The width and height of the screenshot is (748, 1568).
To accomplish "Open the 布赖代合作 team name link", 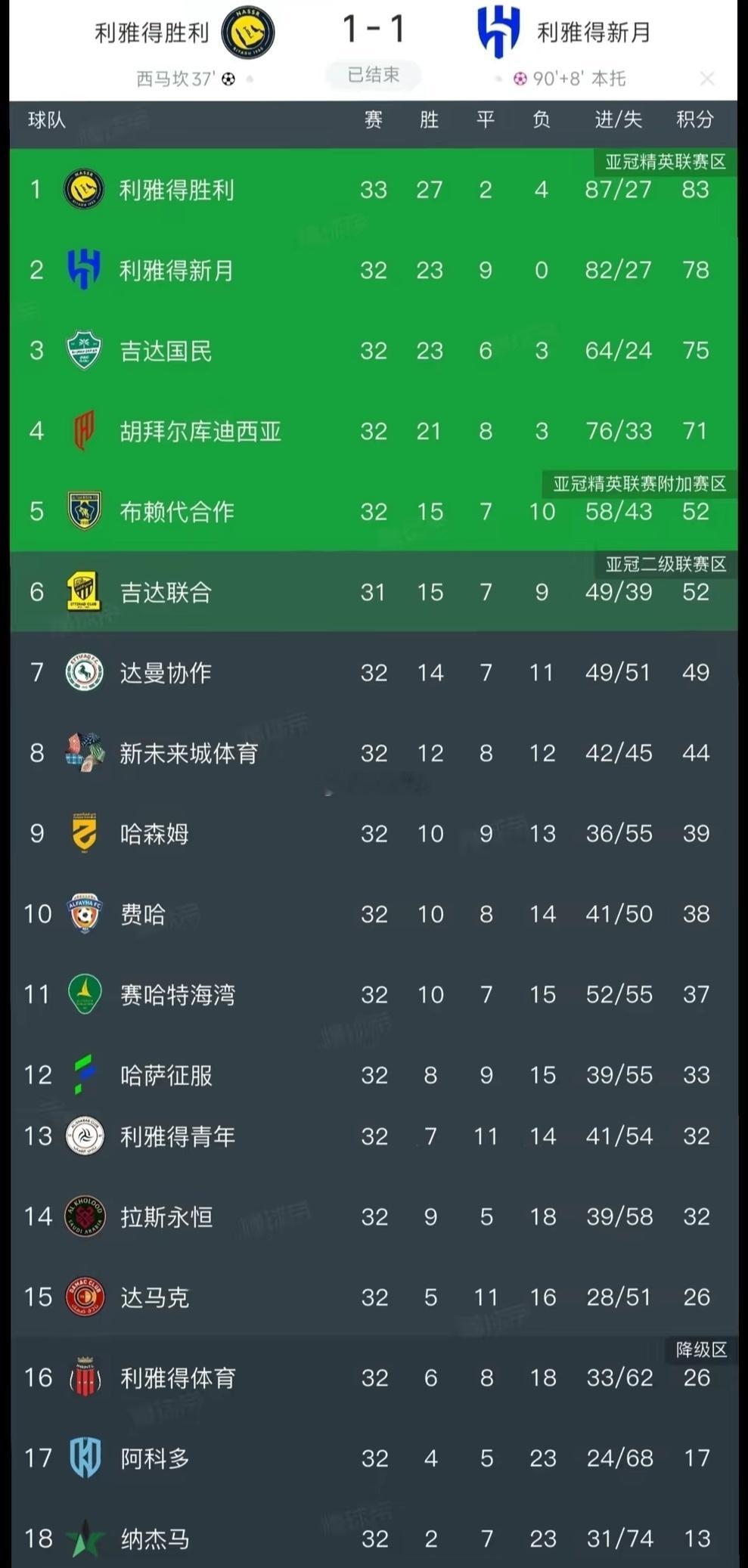I will [x=177, y=512].
